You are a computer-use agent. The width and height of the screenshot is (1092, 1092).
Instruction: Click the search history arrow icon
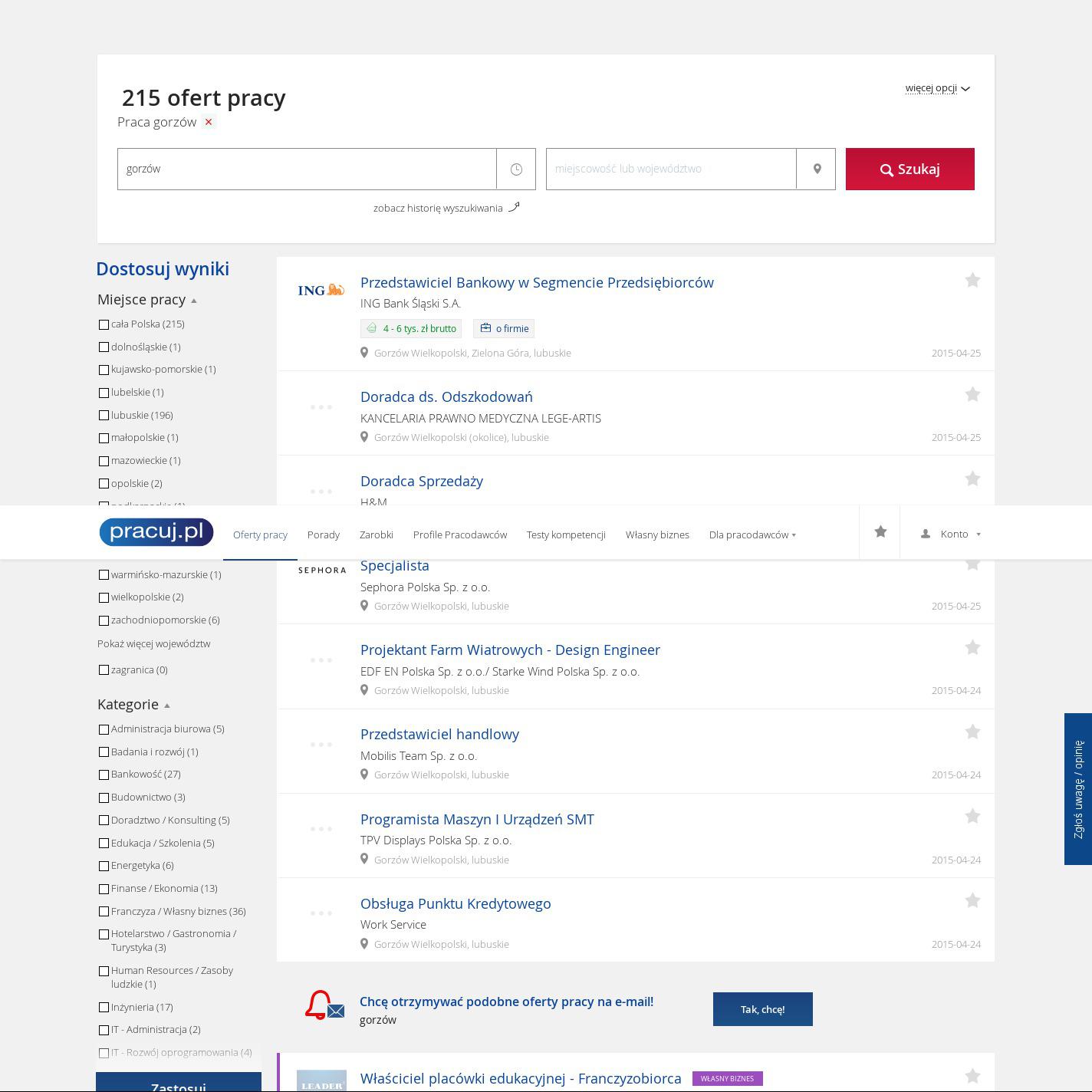[x=514, y=206]
